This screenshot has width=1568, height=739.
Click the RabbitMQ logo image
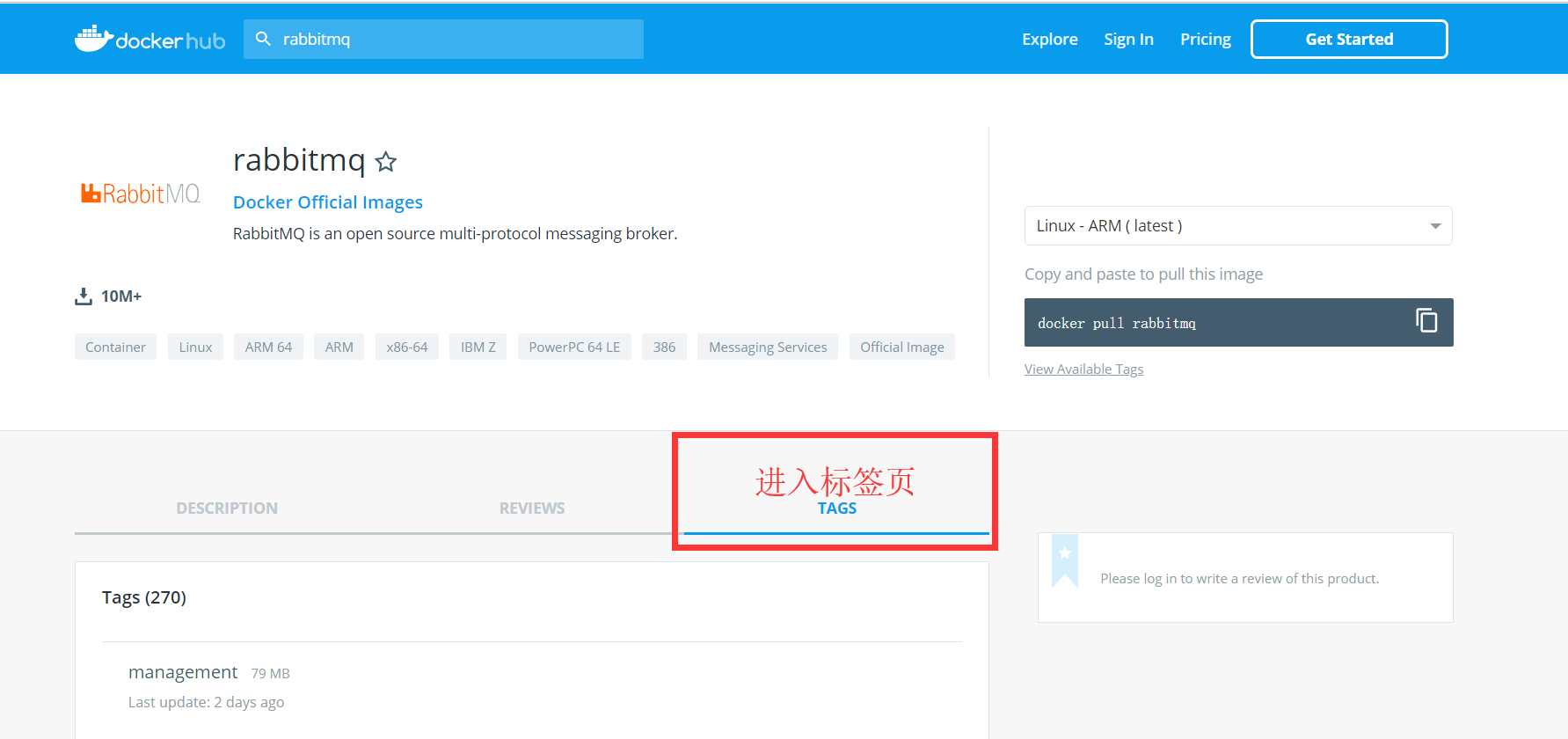[x=141, y=194]
